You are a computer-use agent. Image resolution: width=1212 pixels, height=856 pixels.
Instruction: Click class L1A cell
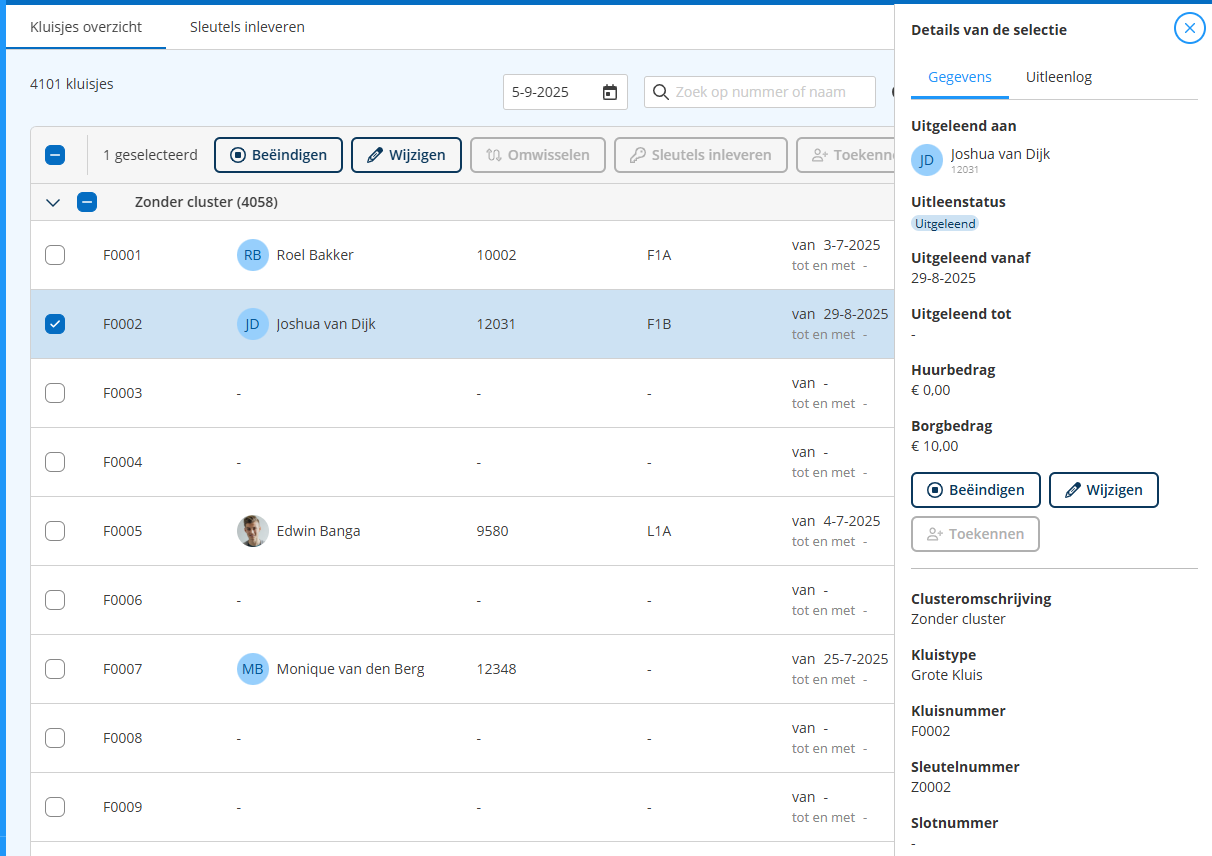tap(659, 531)
